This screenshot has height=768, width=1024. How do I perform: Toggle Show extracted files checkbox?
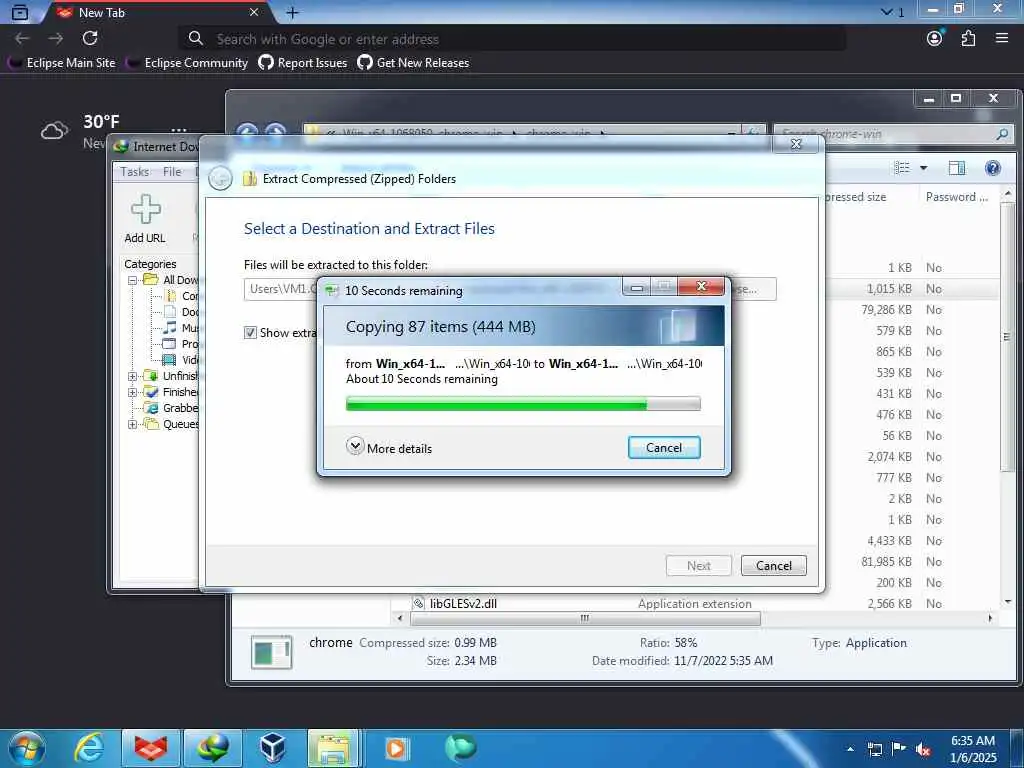coord(249,332)
